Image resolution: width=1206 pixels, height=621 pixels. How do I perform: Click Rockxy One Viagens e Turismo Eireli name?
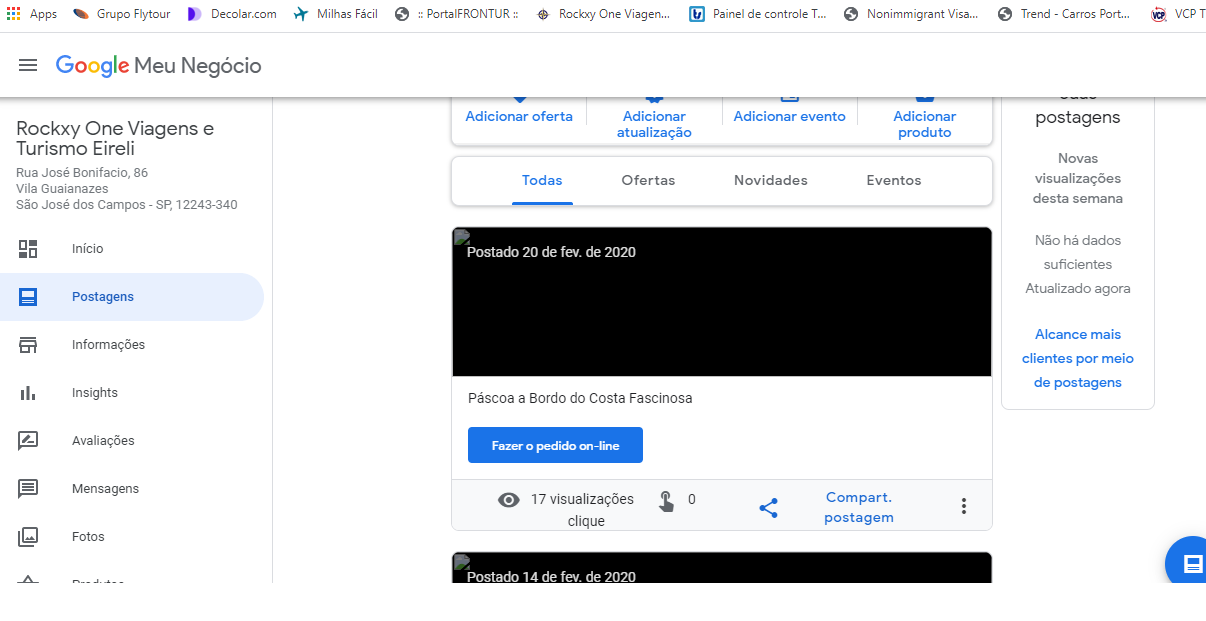click(115, 139)
